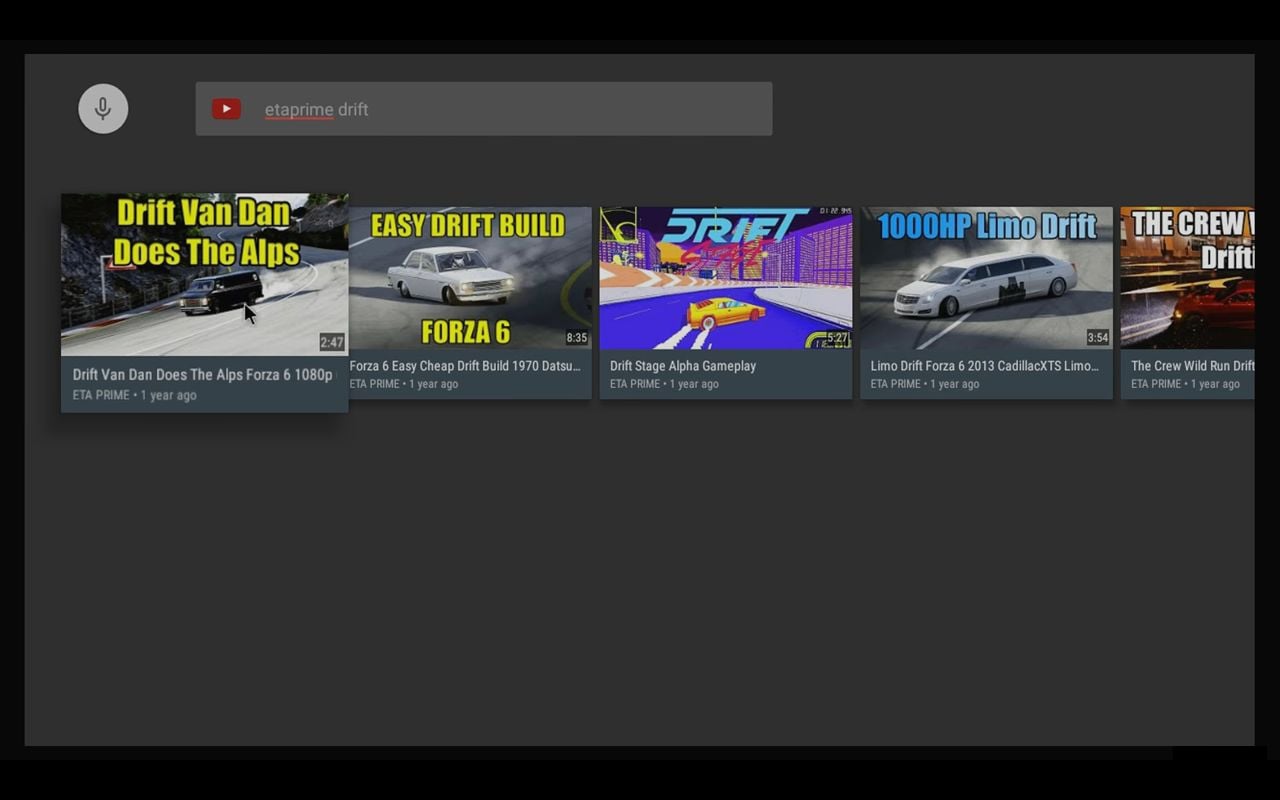Select title "Drift Van Dan Does The Alps Forza 6 1080p"
1280x800 pixels.
pos(203,375)
